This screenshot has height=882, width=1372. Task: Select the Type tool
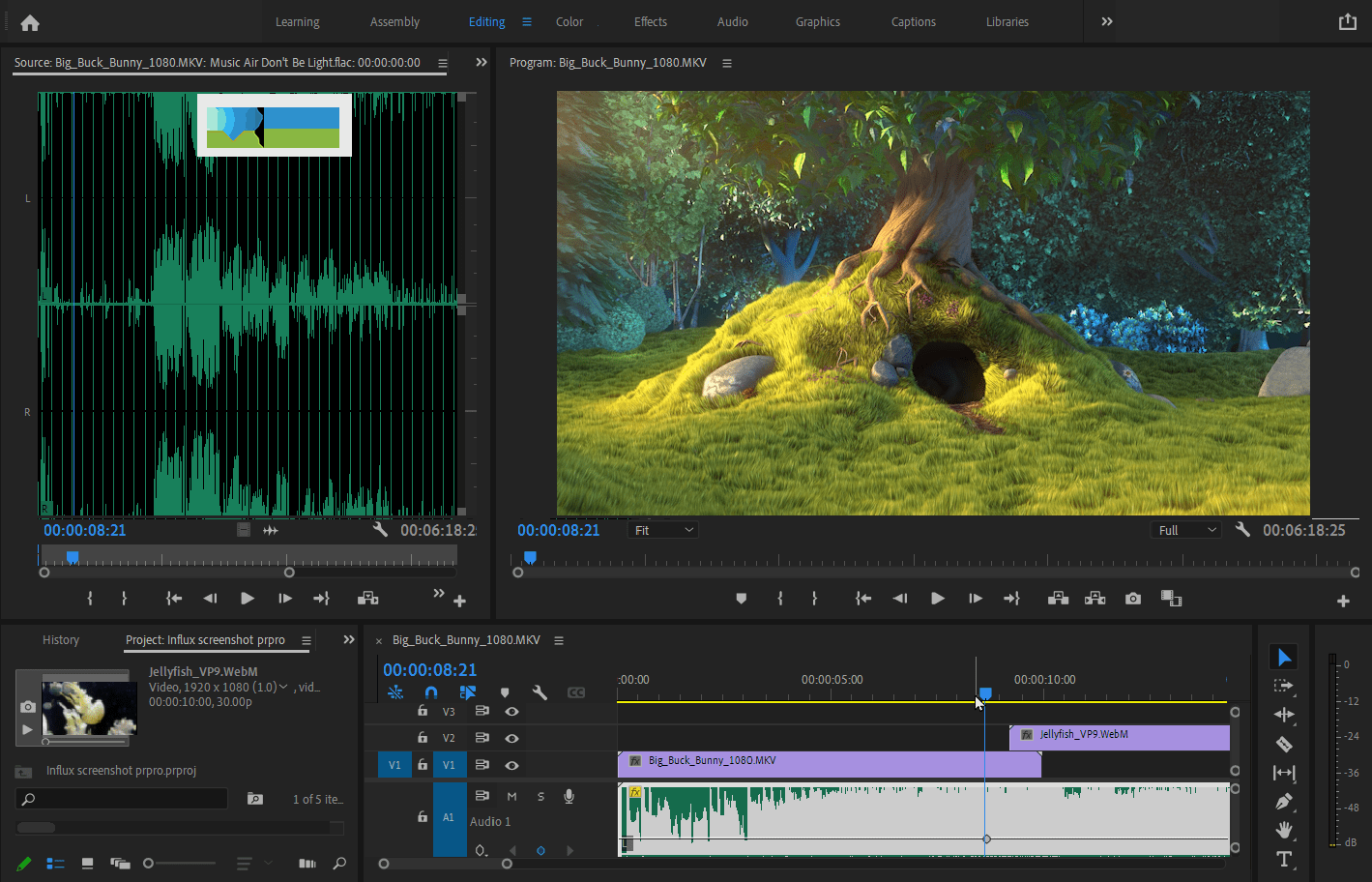coord(1284,859)
